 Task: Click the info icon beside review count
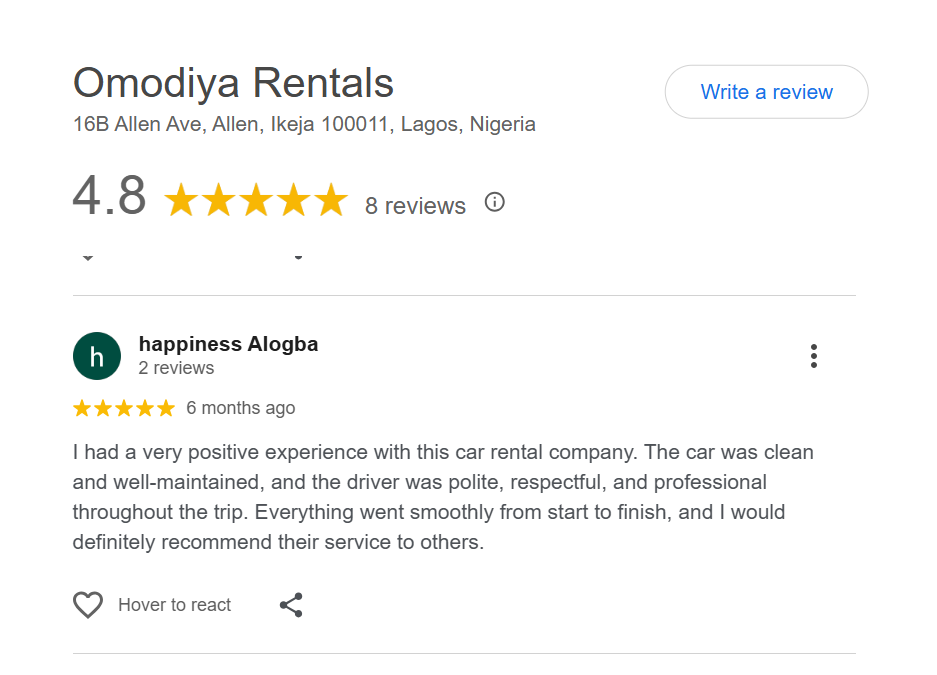point(494,201)
